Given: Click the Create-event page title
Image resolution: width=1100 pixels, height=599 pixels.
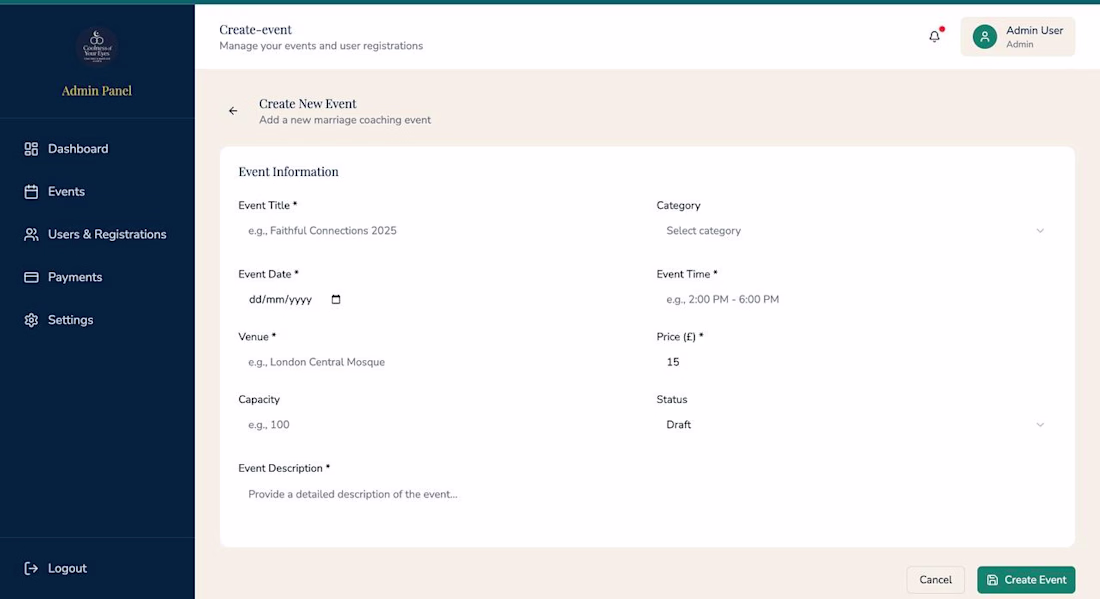Looking at the screenshot, I should (x=255, y=29).
